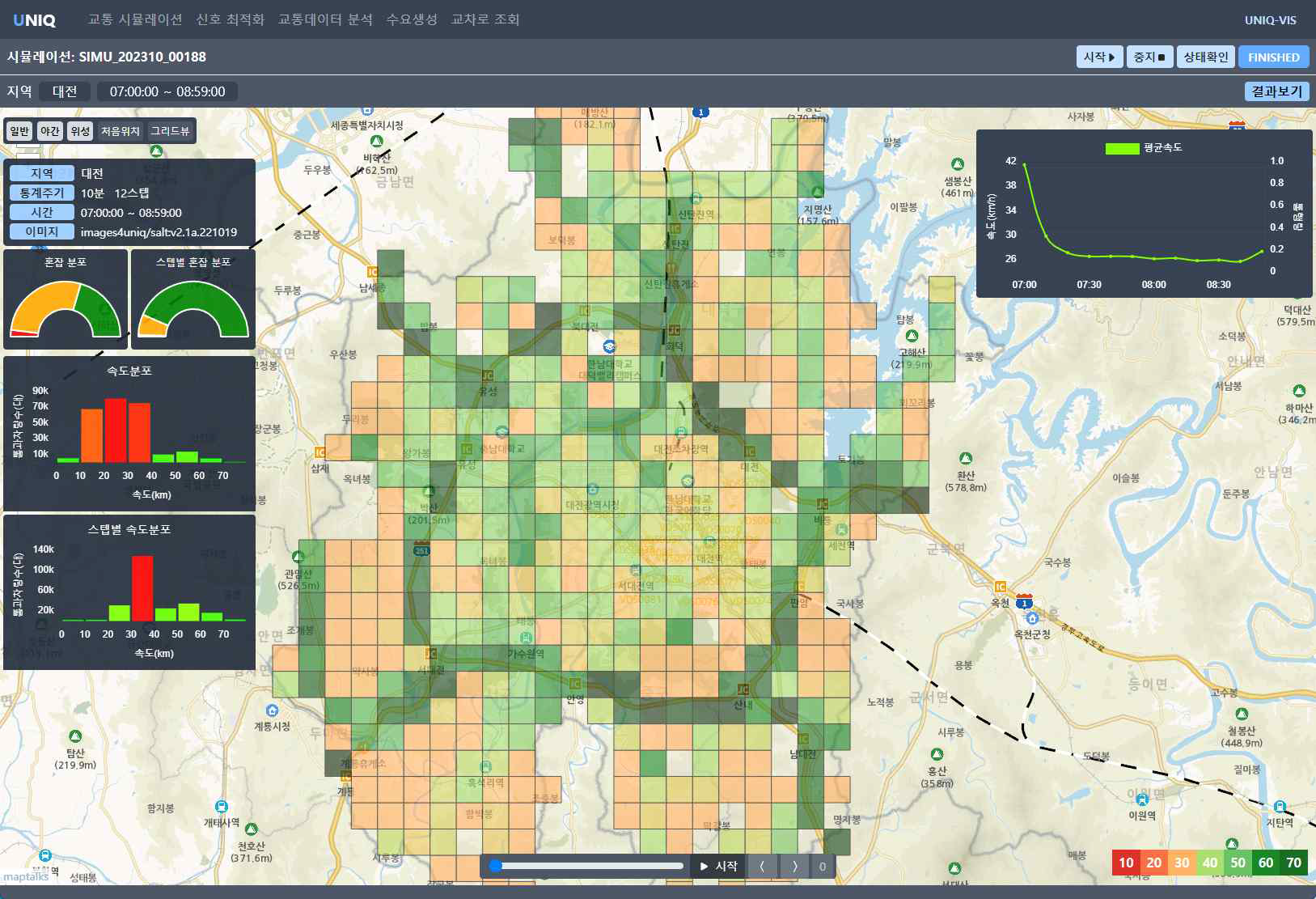Toggle the 평균속도 legend swatch
The height and width of the screenshot is (899, 1316).
coord(1122,148)
